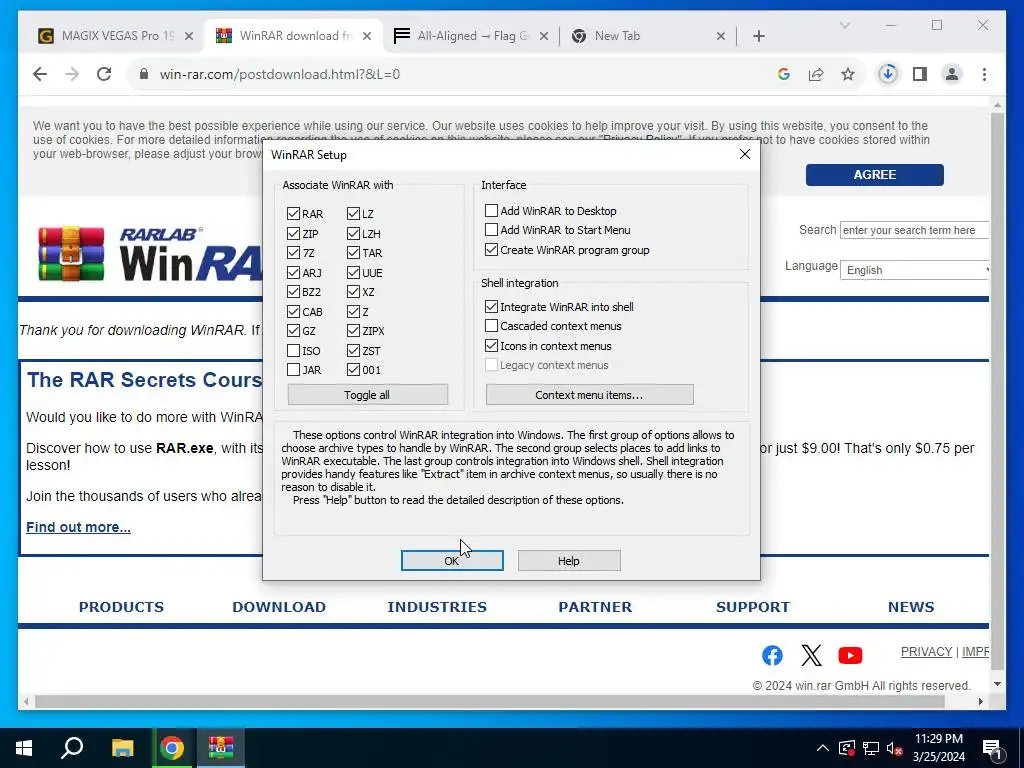Uncheck the ZIP association checkbox
This screenshot has height=768, width=1024.
click(293, 233)
